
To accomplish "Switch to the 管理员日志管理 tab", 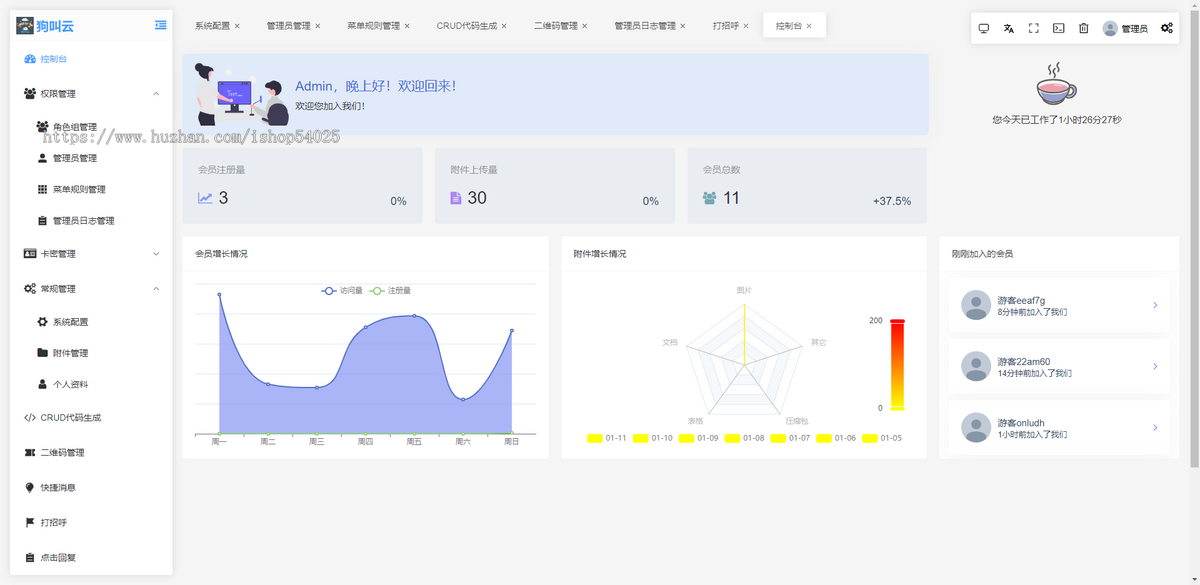I will point(645,26).
